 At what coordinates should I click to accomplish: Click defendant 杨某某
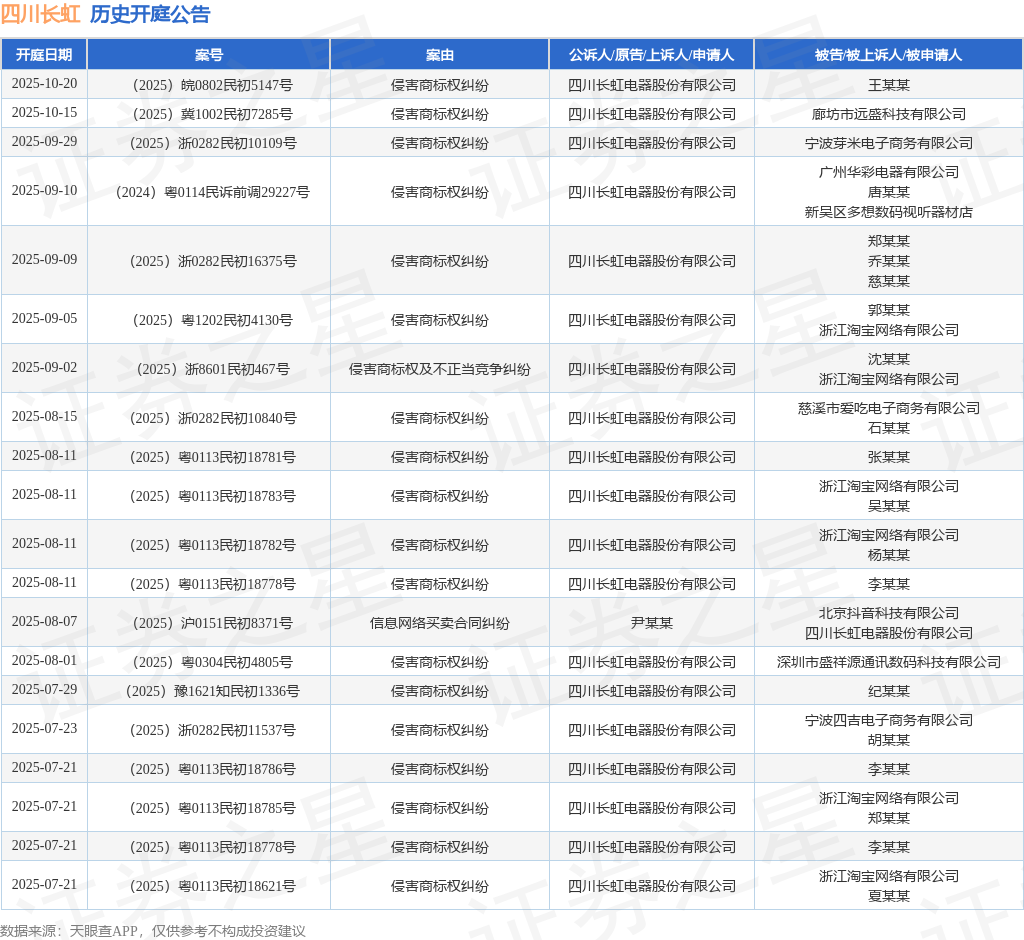click(x=889, y=555)
